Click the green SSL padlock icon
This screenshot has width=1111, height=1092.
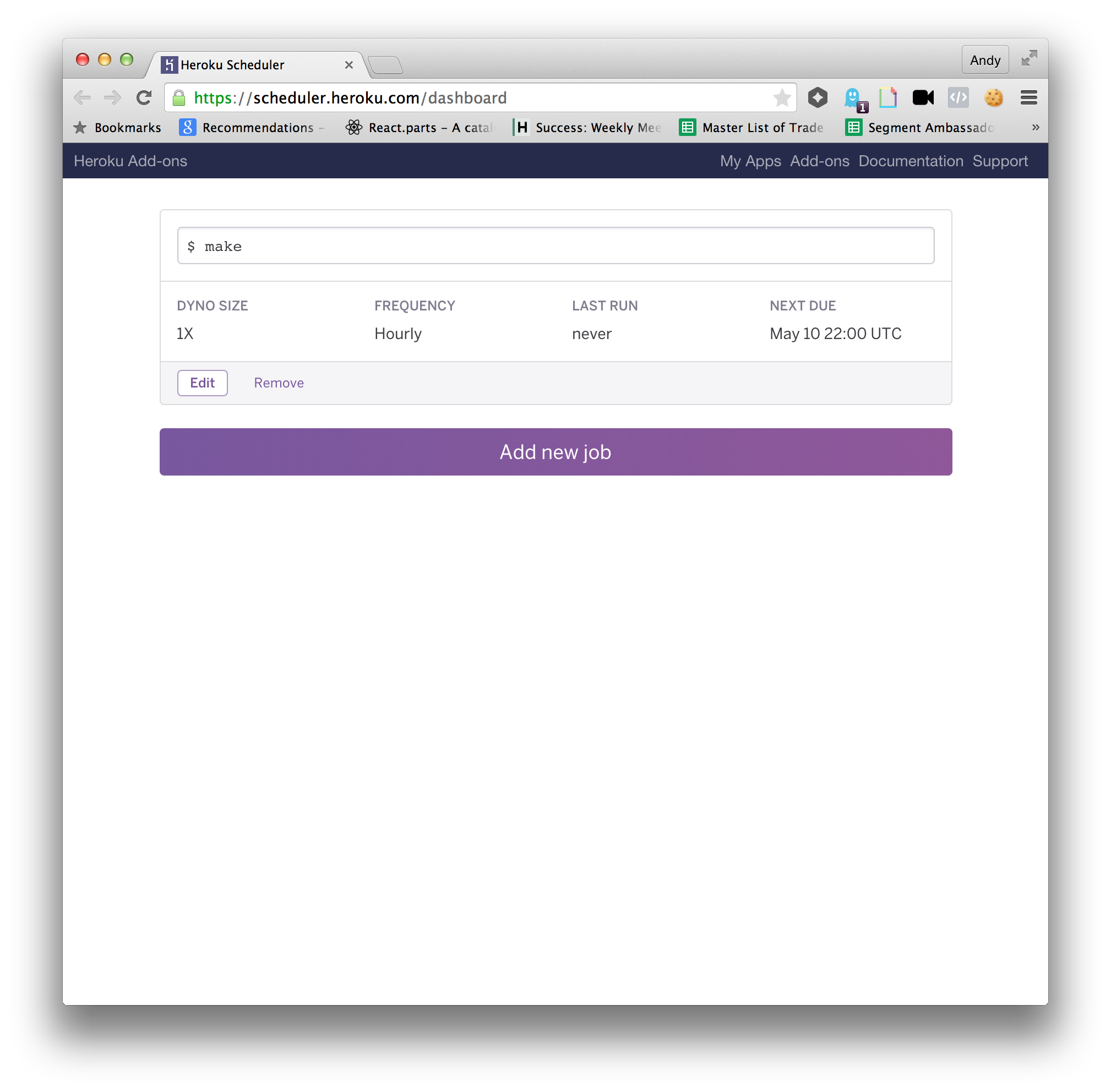tap(179, 98)
